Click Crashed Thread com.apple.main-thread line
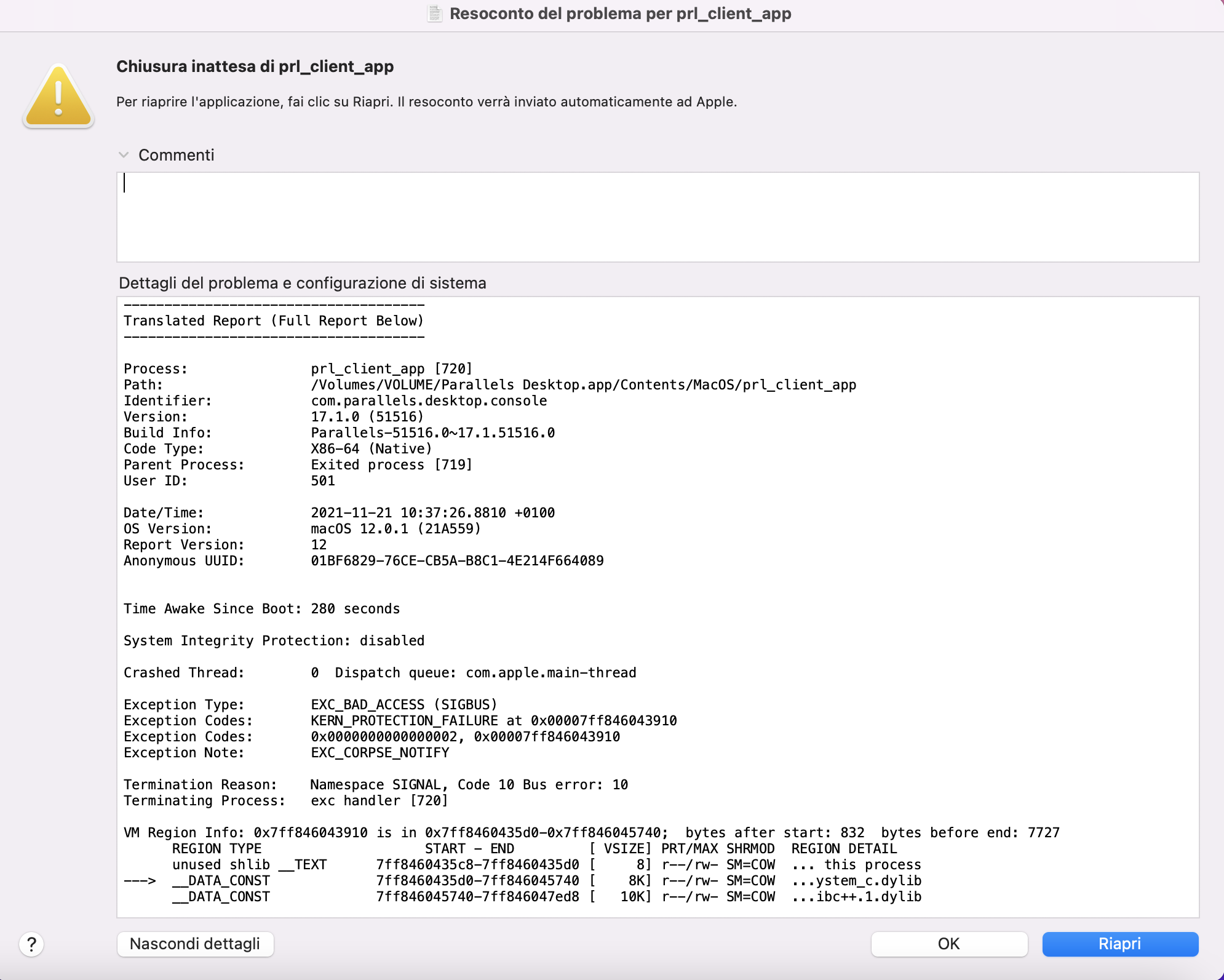Screen dimensions: 1224x980 380,673
